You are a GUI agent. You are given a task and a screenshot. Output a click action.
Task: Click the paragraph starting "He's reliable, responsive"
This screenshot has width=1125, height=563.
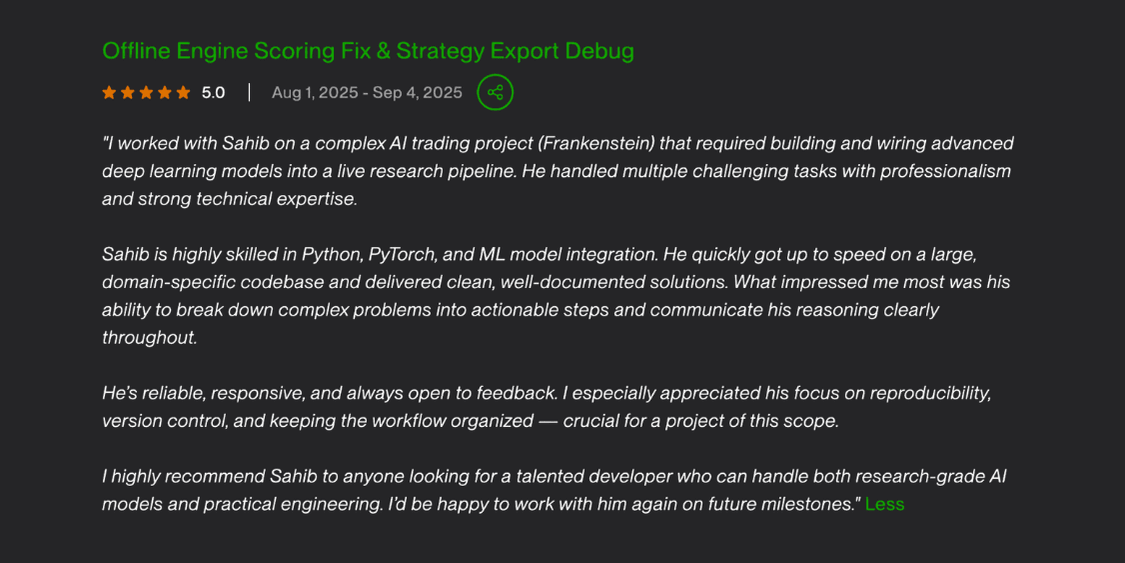point(546,407)
